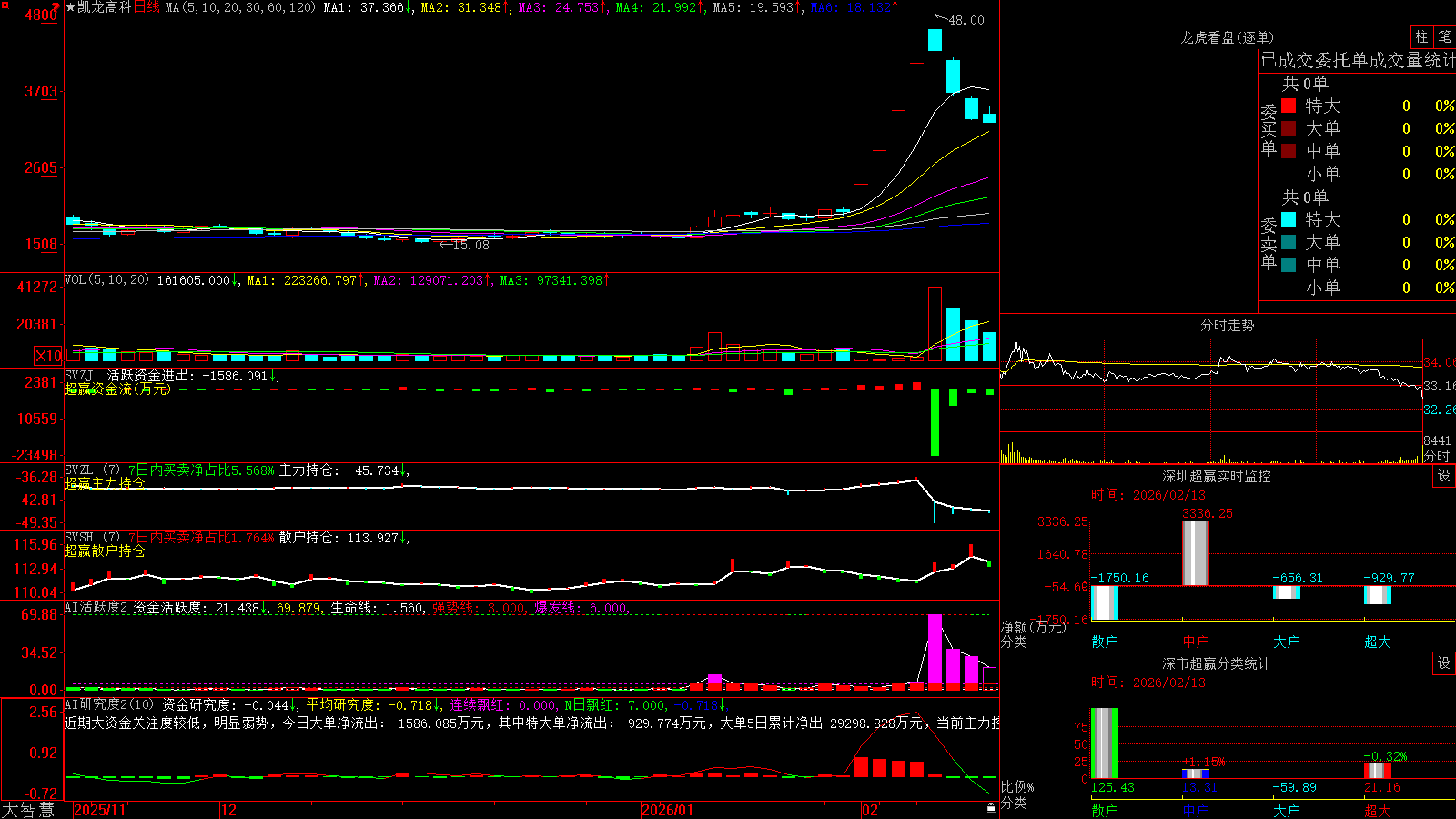Click the 中户 label in 深市超赢分类统计
The image size is (1456, 819).
(1196, 810)
